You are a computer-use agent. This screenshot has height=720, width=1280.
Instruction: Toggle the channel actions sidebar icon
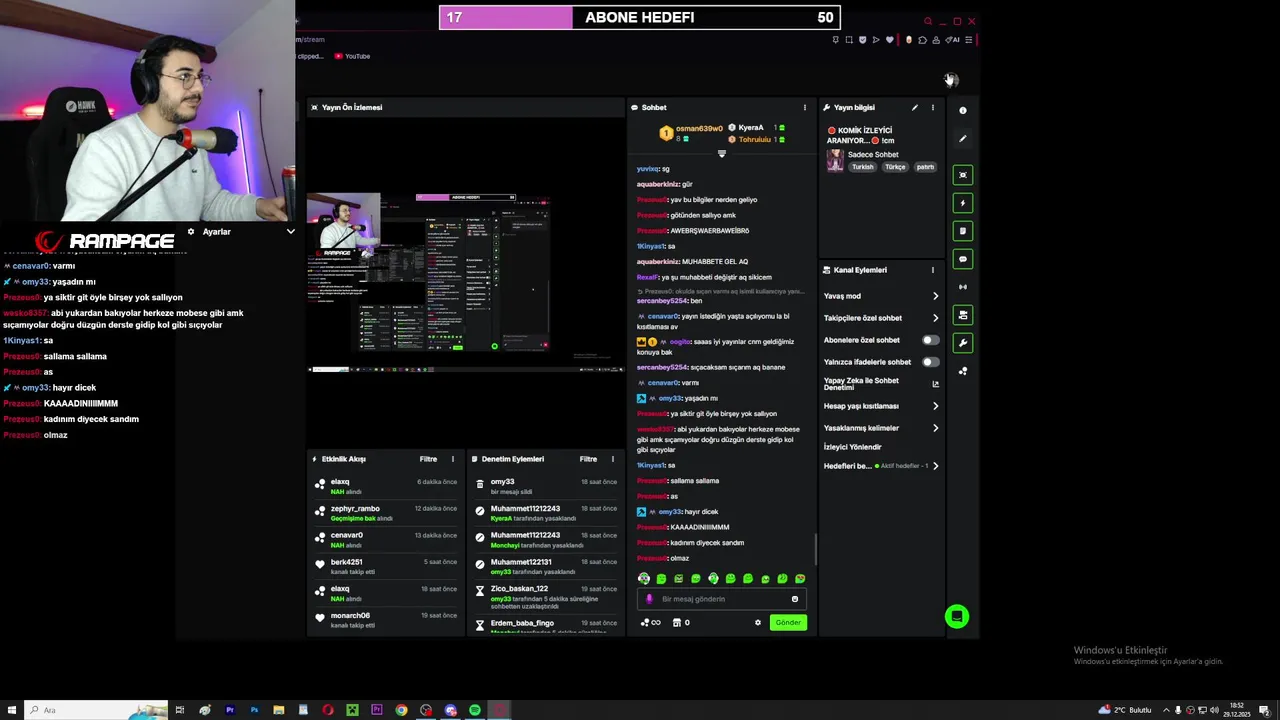pyautogui.click(x=963, y=315)
